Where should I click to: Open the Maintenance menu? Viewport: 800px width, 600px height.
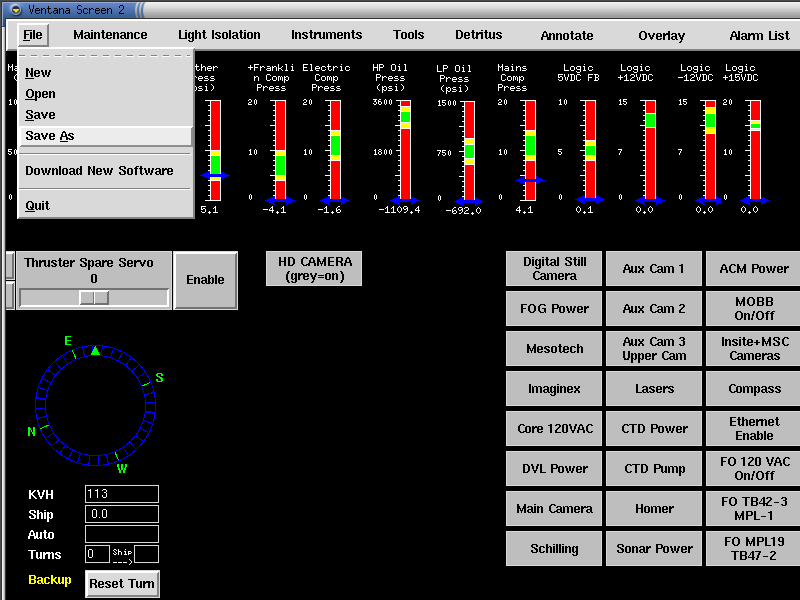110,35
